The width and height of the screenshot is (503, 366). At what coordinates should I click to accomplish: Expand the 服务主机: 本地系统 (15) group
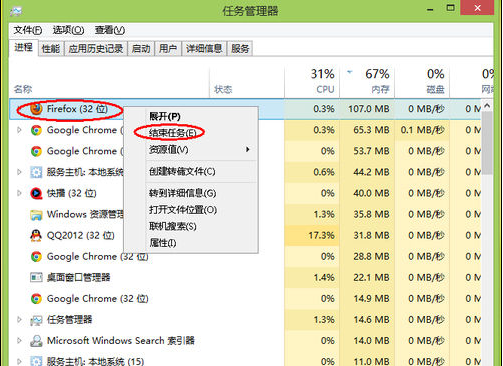pyautogui.click(x=19, y=361)
